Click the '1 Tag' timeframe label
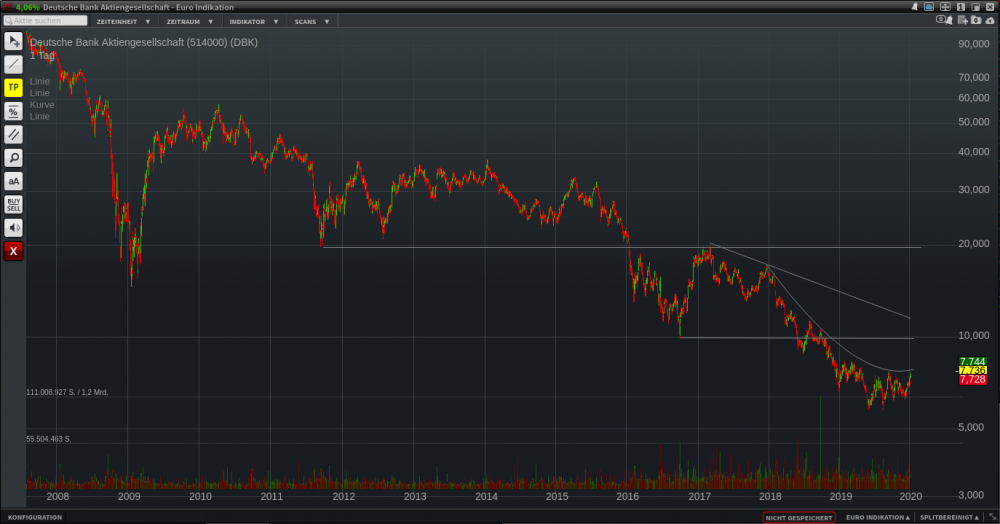1000x524 pixels. point(42,55)
